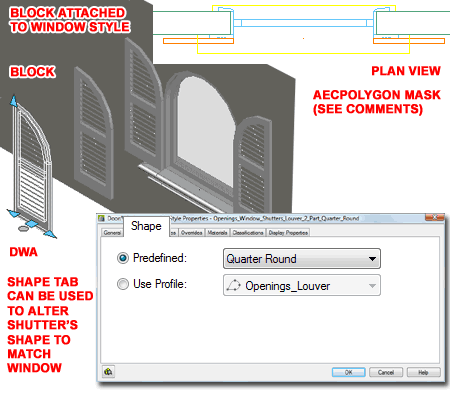Click the profile polygon icon beside Openings_Louver
The image size is (450, 396).
(233, 286)
